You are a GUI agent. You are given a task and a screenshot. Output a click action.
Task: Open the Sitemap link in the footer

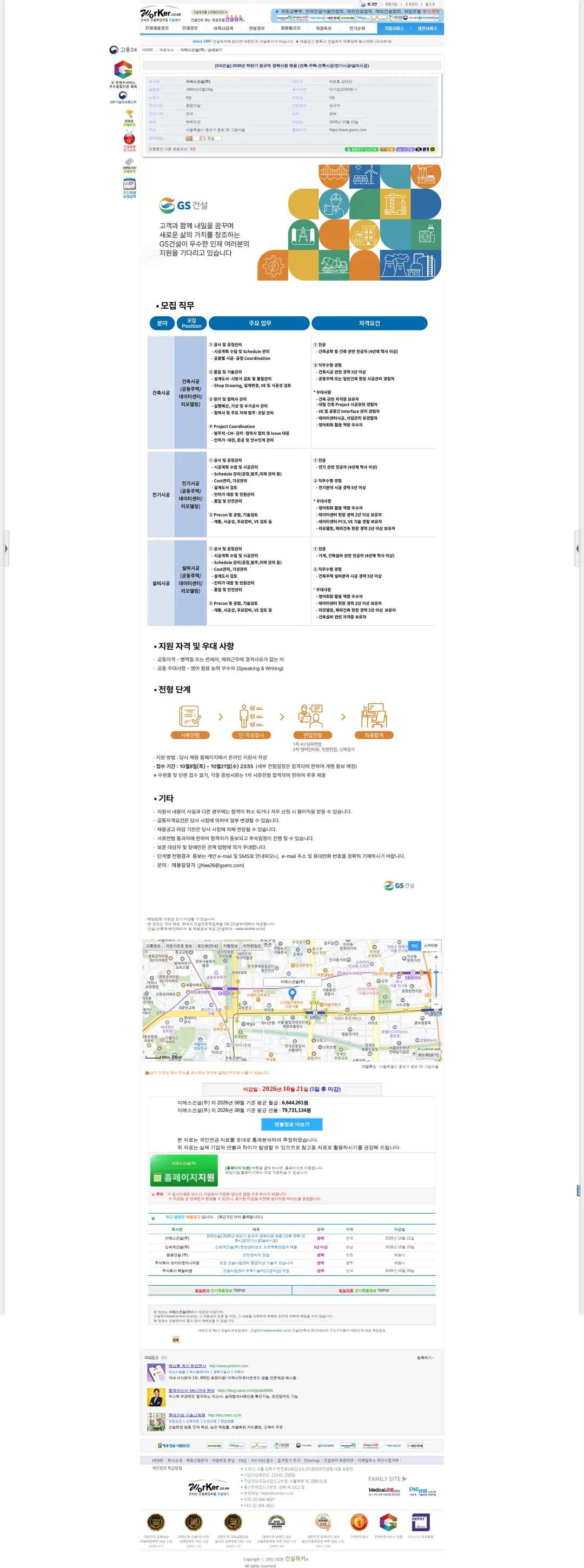[x=311, y=1460]
